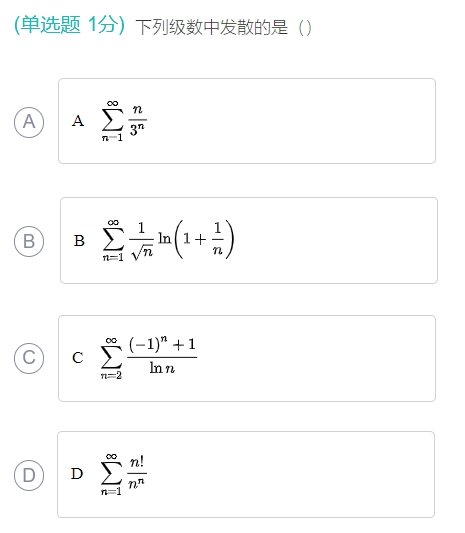Click the answer box containing n over 3^n

(x=247, y=121)
